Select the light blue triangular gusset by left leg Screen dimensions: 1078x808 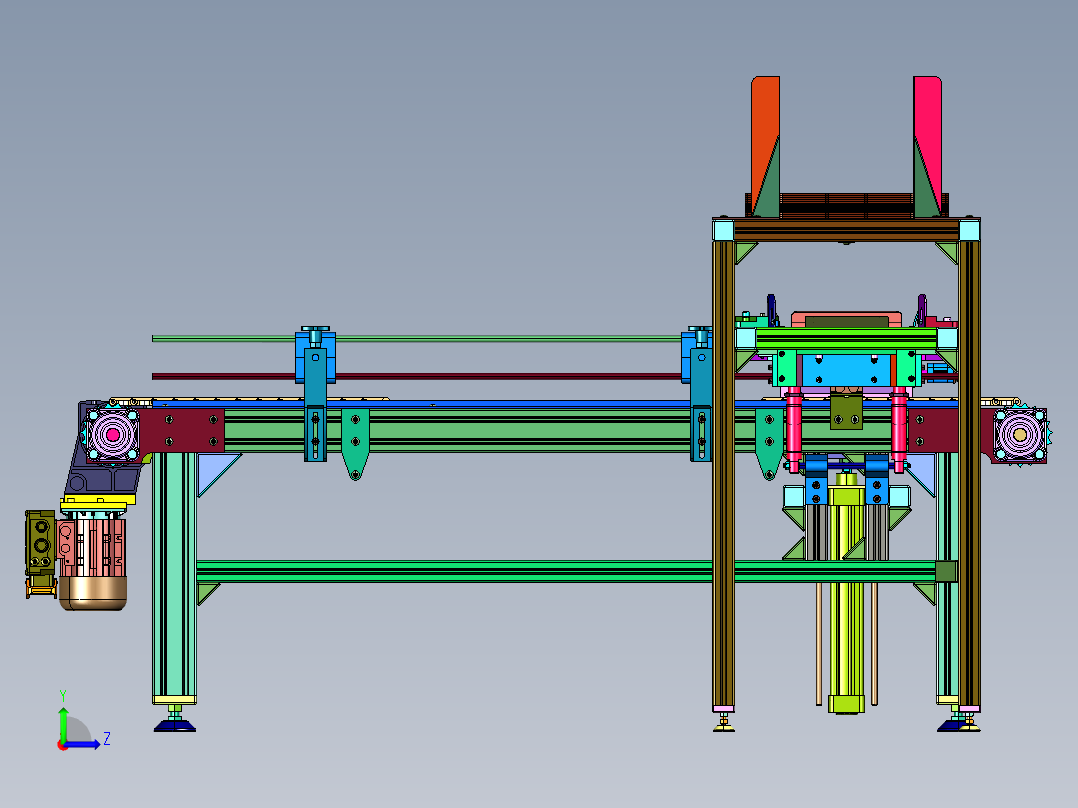tap(214, 472)
